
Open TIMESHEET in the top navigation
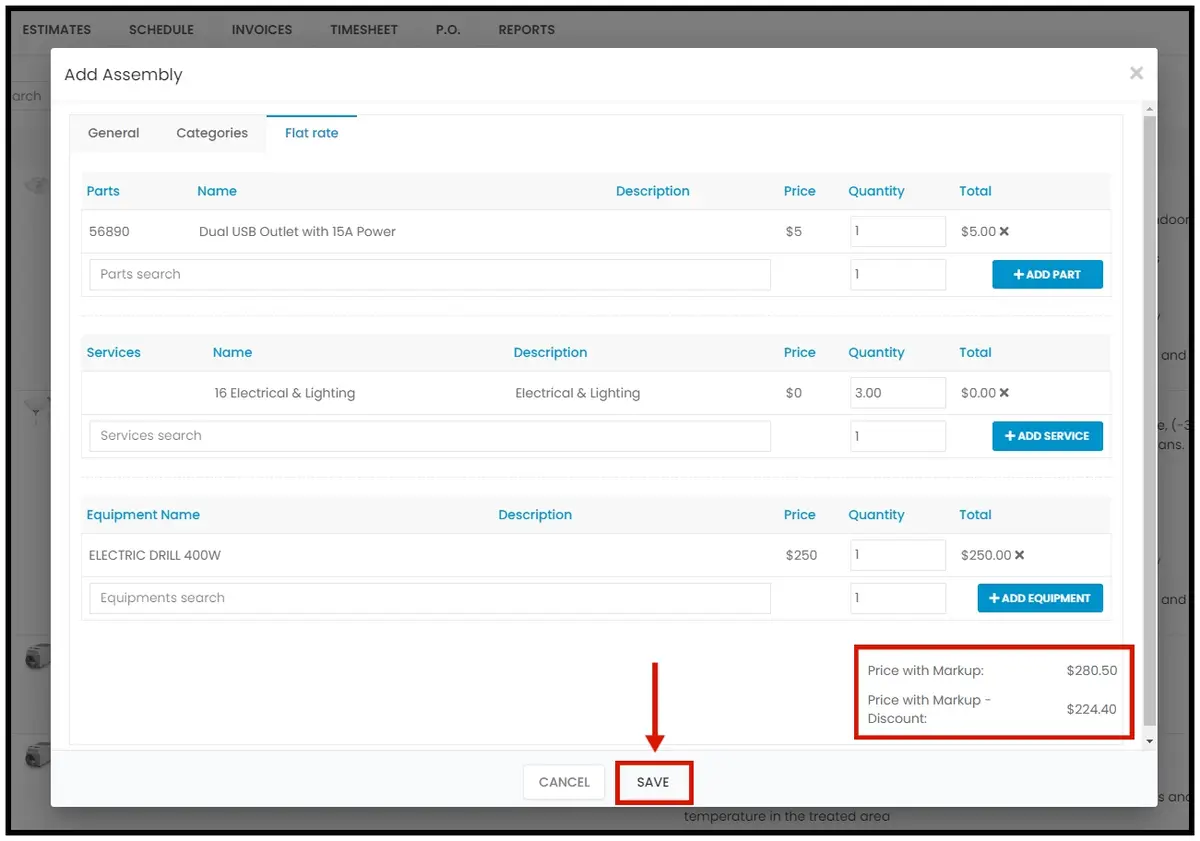point(364,30)
